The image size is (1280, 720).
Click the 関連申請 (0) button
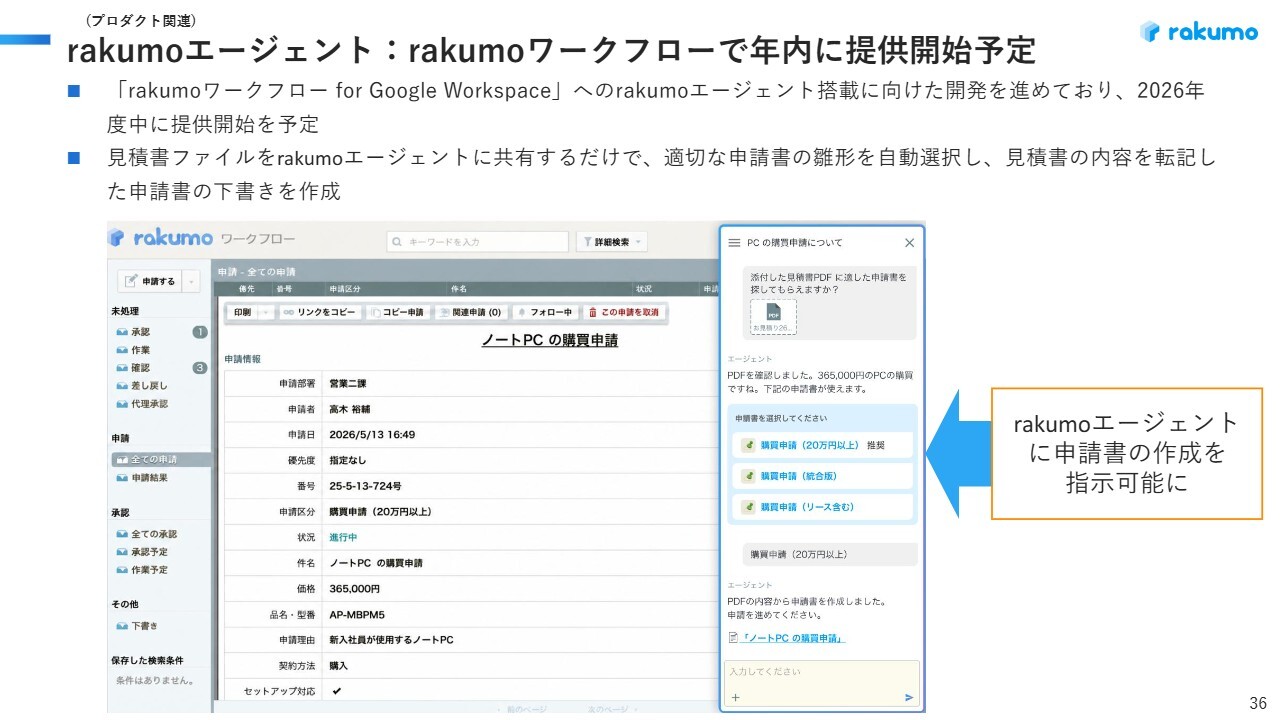(x=470, y=312)
